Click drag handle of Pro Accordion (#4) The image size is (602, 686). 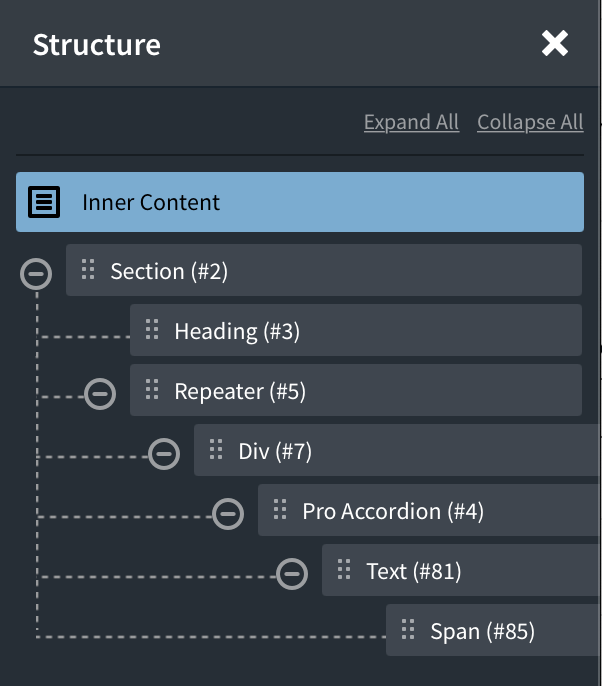280,510
